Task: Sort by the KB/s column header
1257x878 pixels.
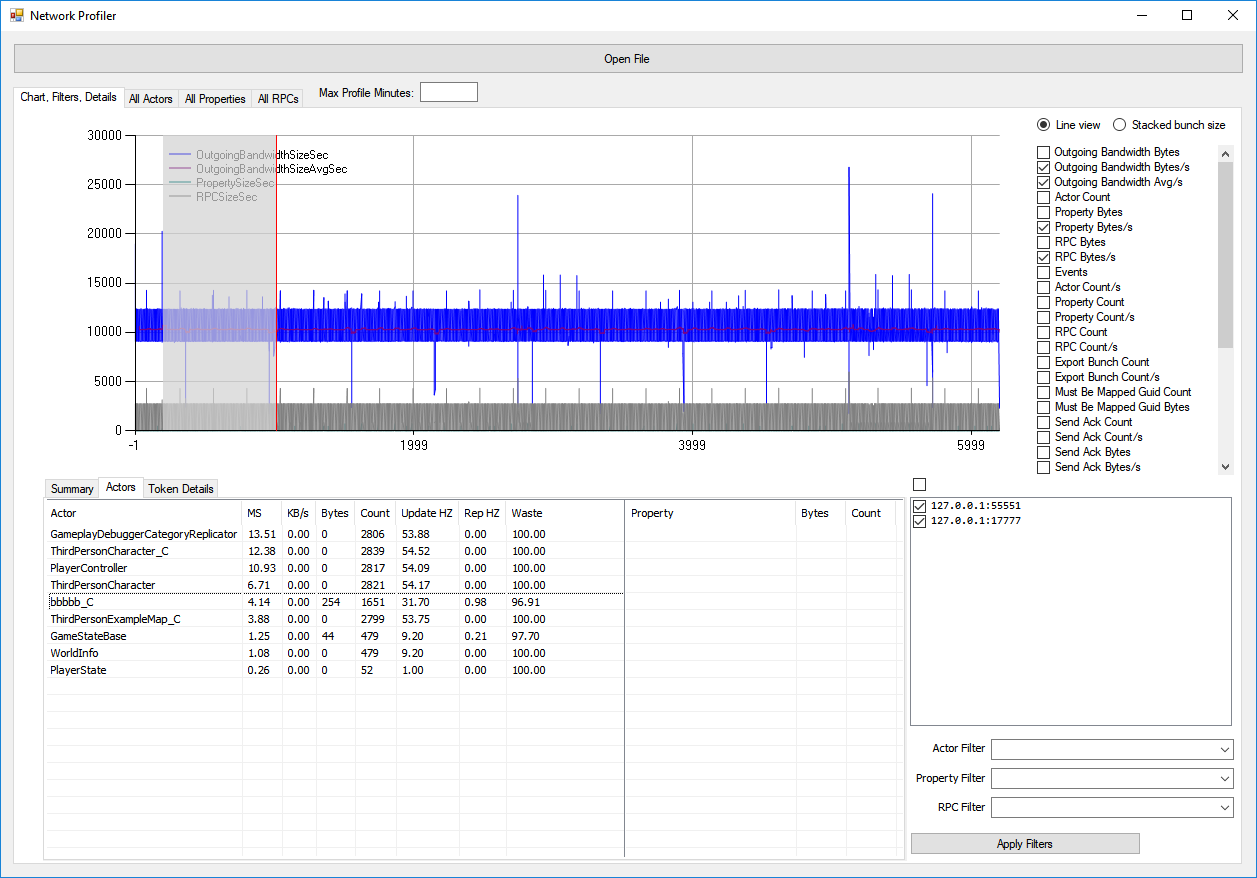Action: pyautogui.click(x=299, y=513)
